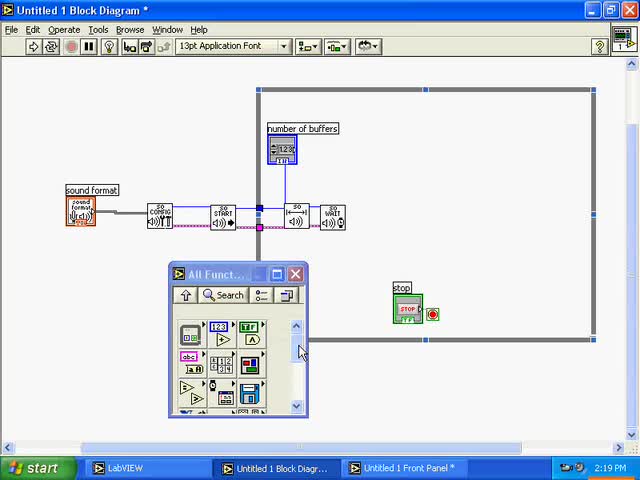Screen dimensions: 640x480
Task: Open the String subpalette
Action: tap(191, 364)
